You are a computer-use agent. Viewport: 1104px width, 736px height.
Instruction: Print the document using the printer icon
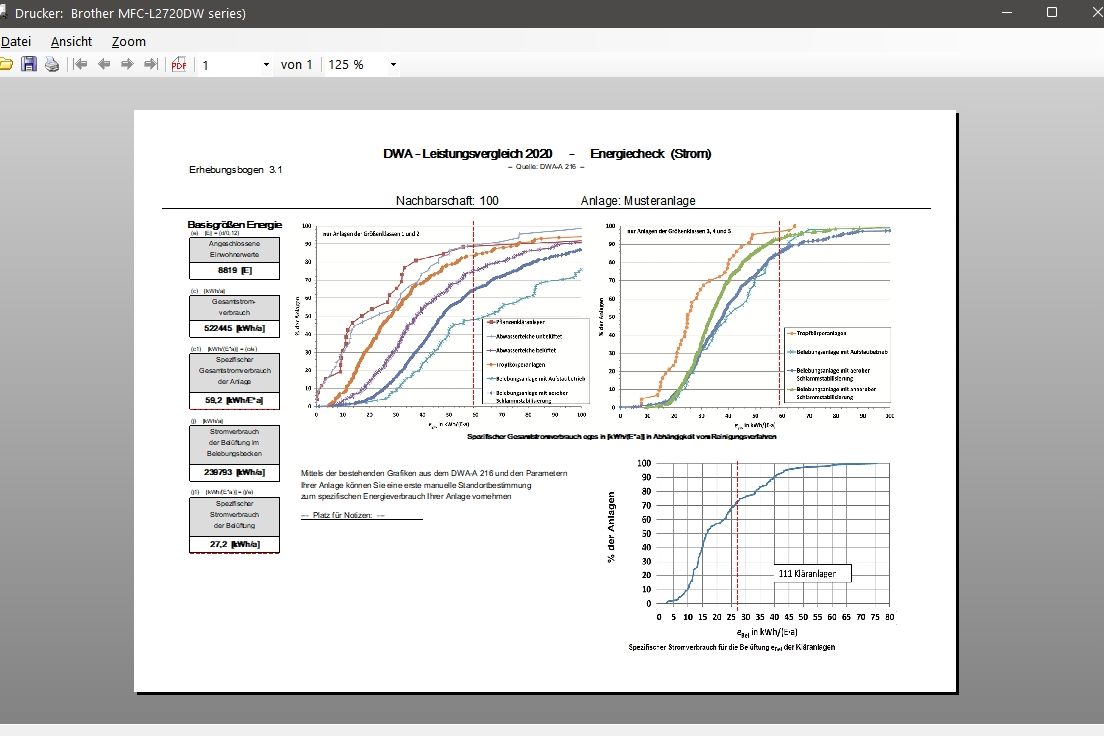(51, 65)
